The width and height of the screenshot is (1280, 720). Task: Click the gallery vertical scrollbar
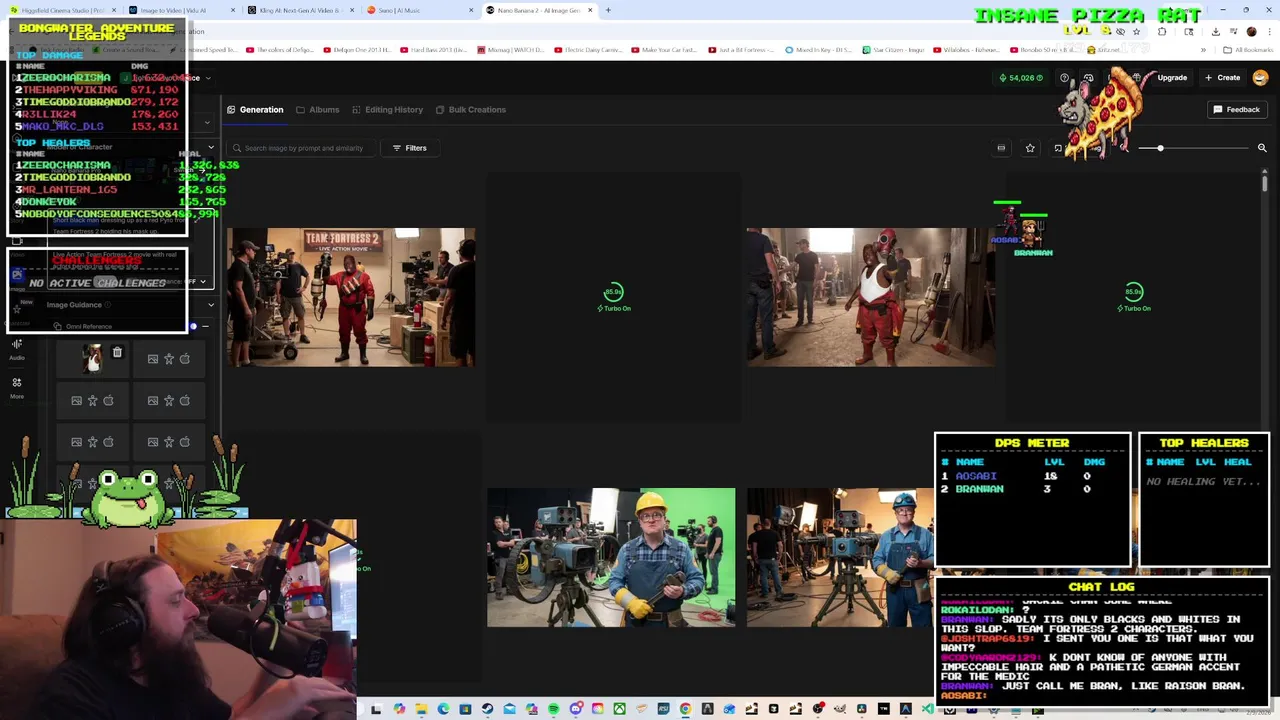pos(1264,184)
